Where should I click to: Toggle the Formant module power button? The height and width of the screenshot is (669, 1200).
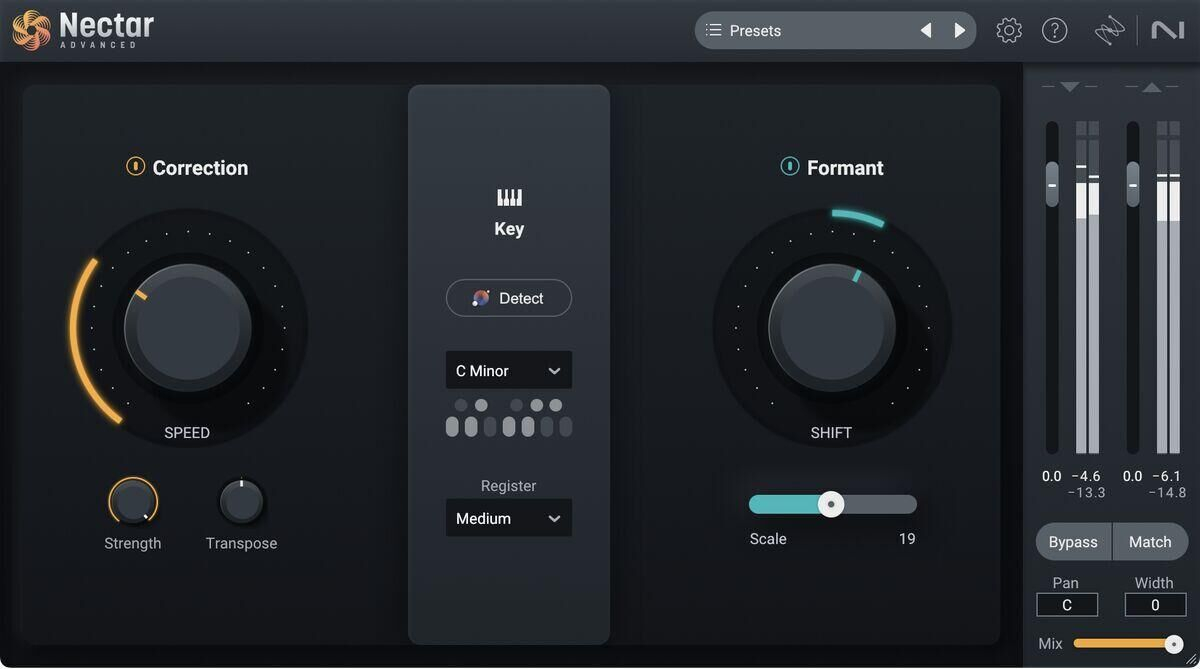(x=790, y=167)
